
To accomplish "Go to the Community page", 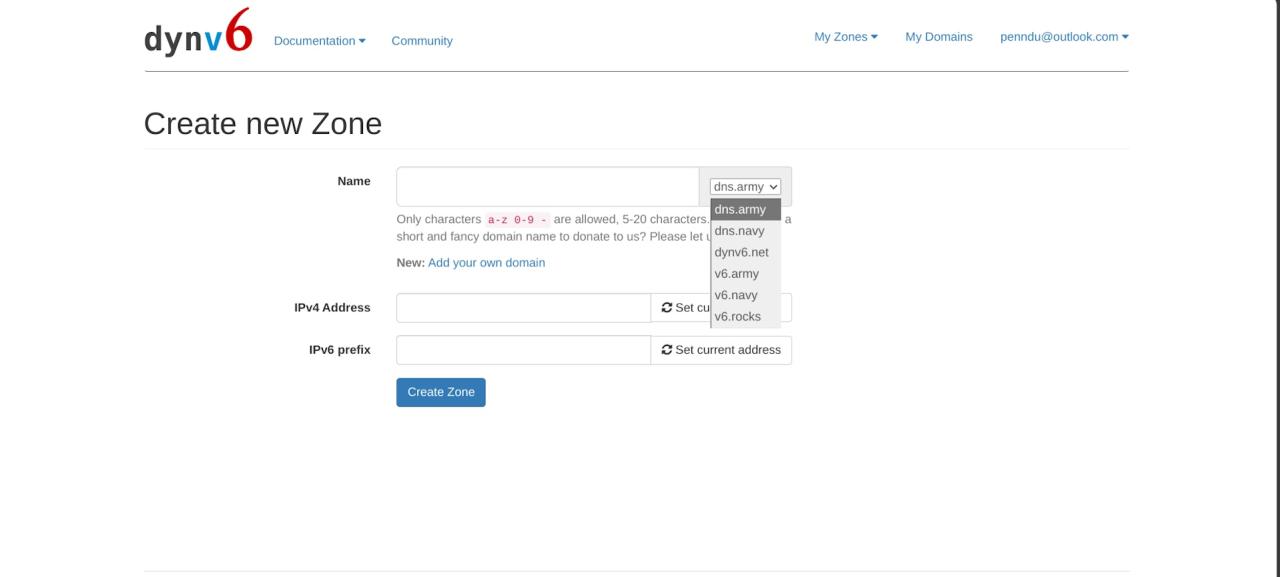I will tap(422, 41).
